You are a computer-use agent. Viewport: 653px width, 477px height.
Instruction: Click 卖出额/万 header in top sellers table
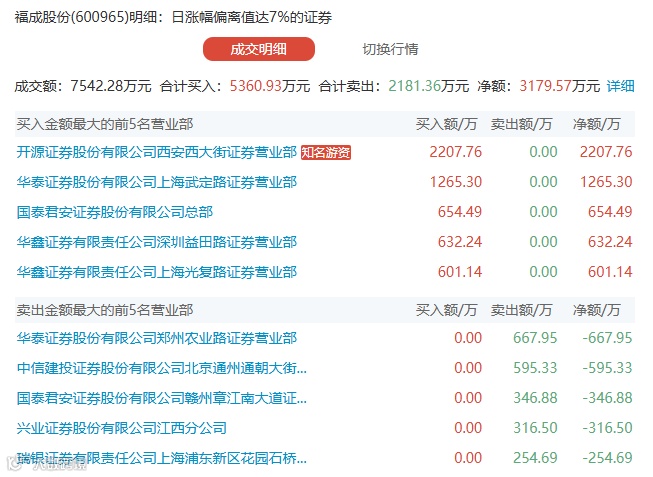tap(521, 310)
